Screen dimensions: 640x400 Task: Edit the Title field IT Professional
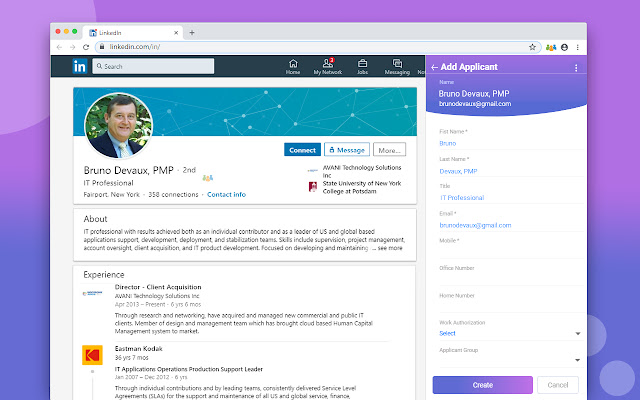(x=510, y=198)
